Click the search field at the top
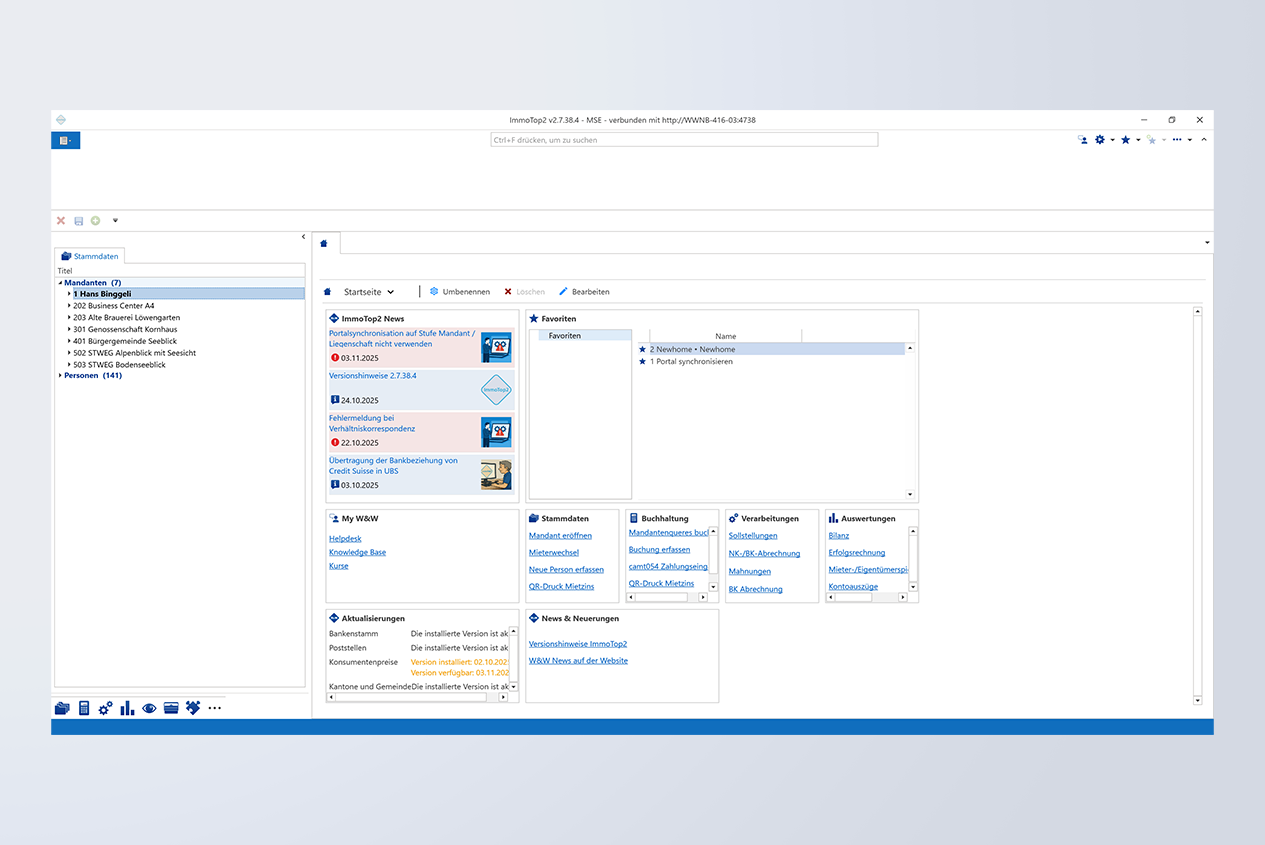The height and width of the screenshot is (845, 1265). [x=684, y=140]
